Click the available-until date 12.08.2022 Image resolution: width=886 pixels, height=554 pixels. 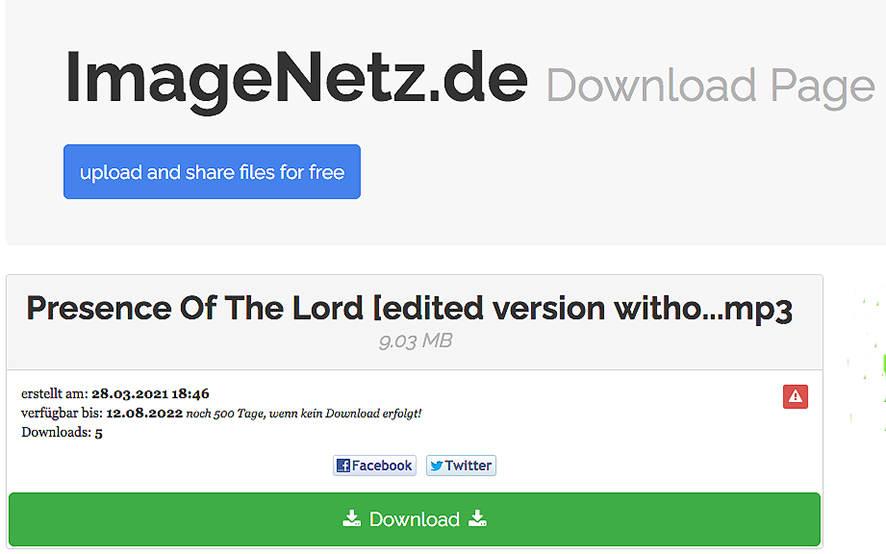[145, 413]
